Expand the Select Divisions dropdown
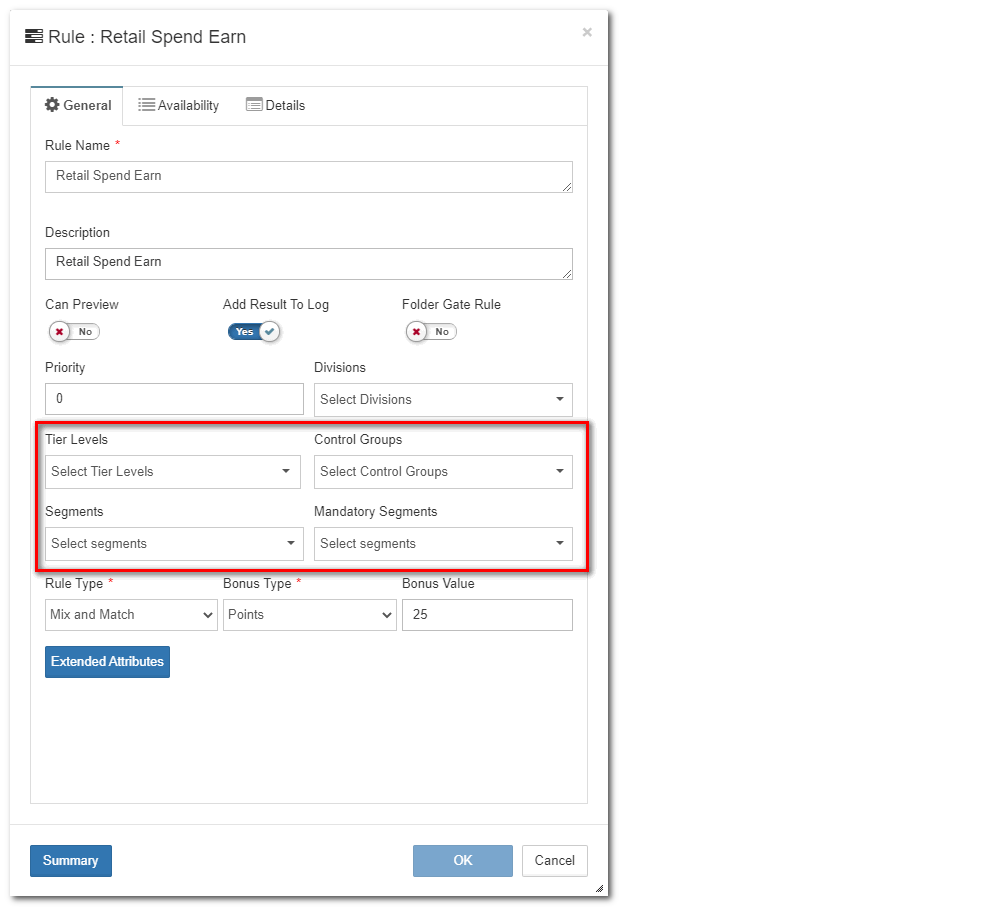 point(443,399)
